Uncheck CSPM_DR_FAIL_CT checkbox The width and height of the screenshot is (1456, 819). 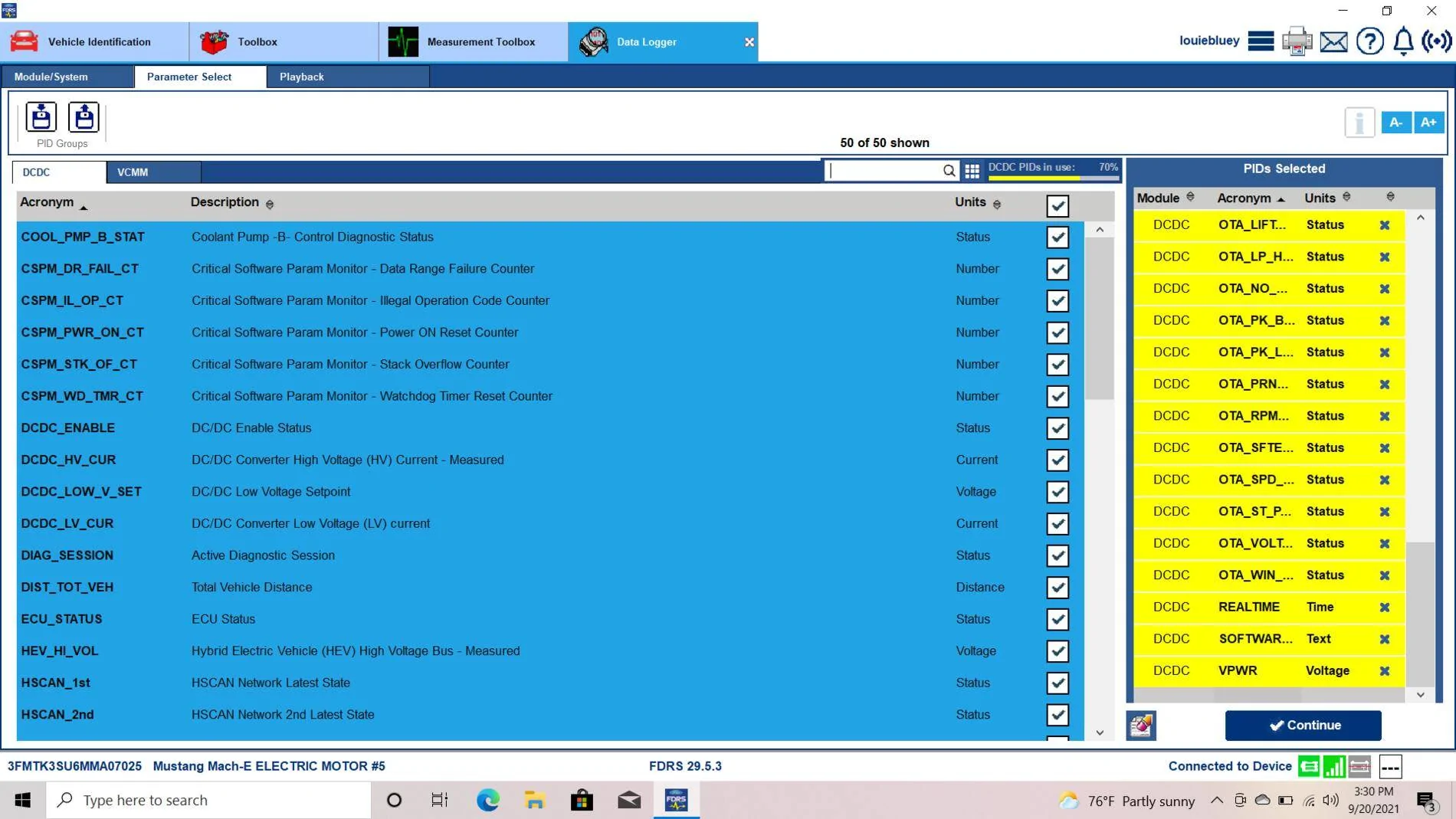click(1058, 269)
